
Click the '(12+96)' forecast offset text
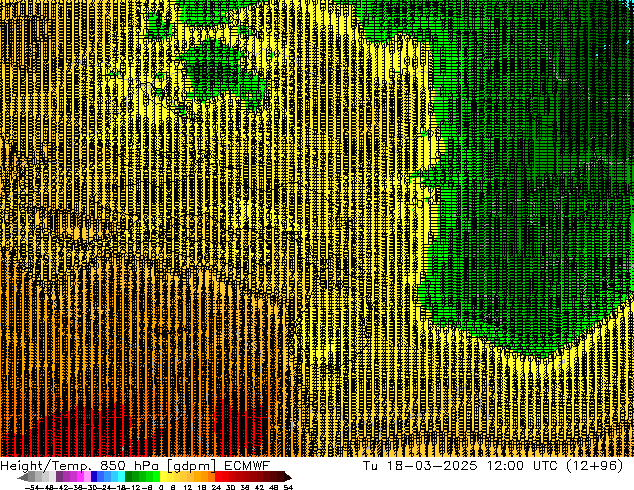tap(594, 466)
